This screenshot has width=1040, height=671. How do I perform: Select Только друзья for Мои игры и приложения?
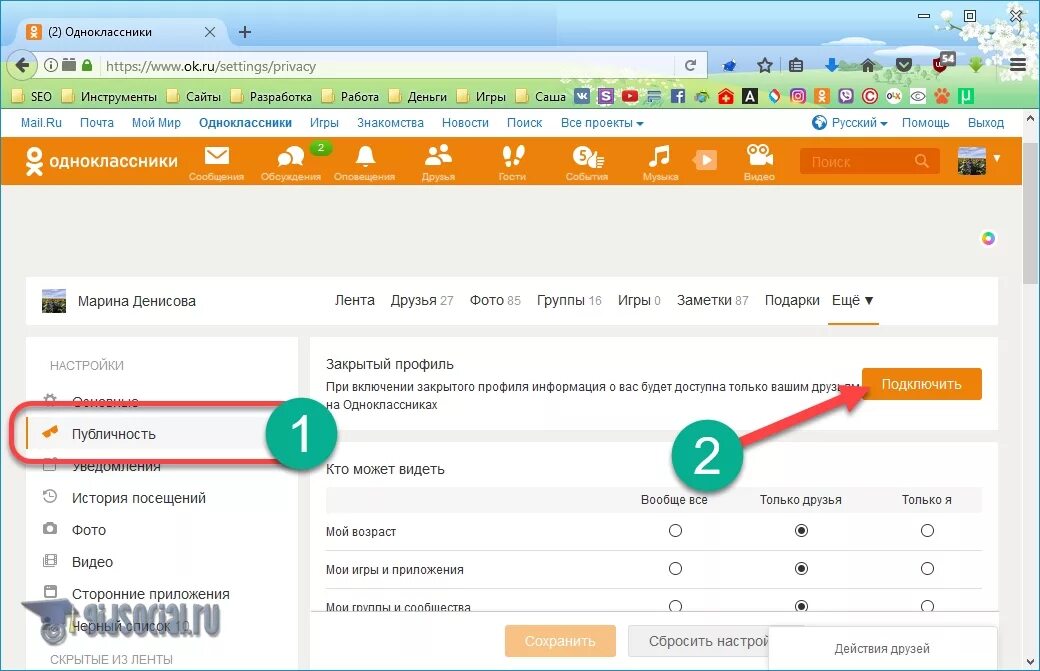click(x=801, y=568)
